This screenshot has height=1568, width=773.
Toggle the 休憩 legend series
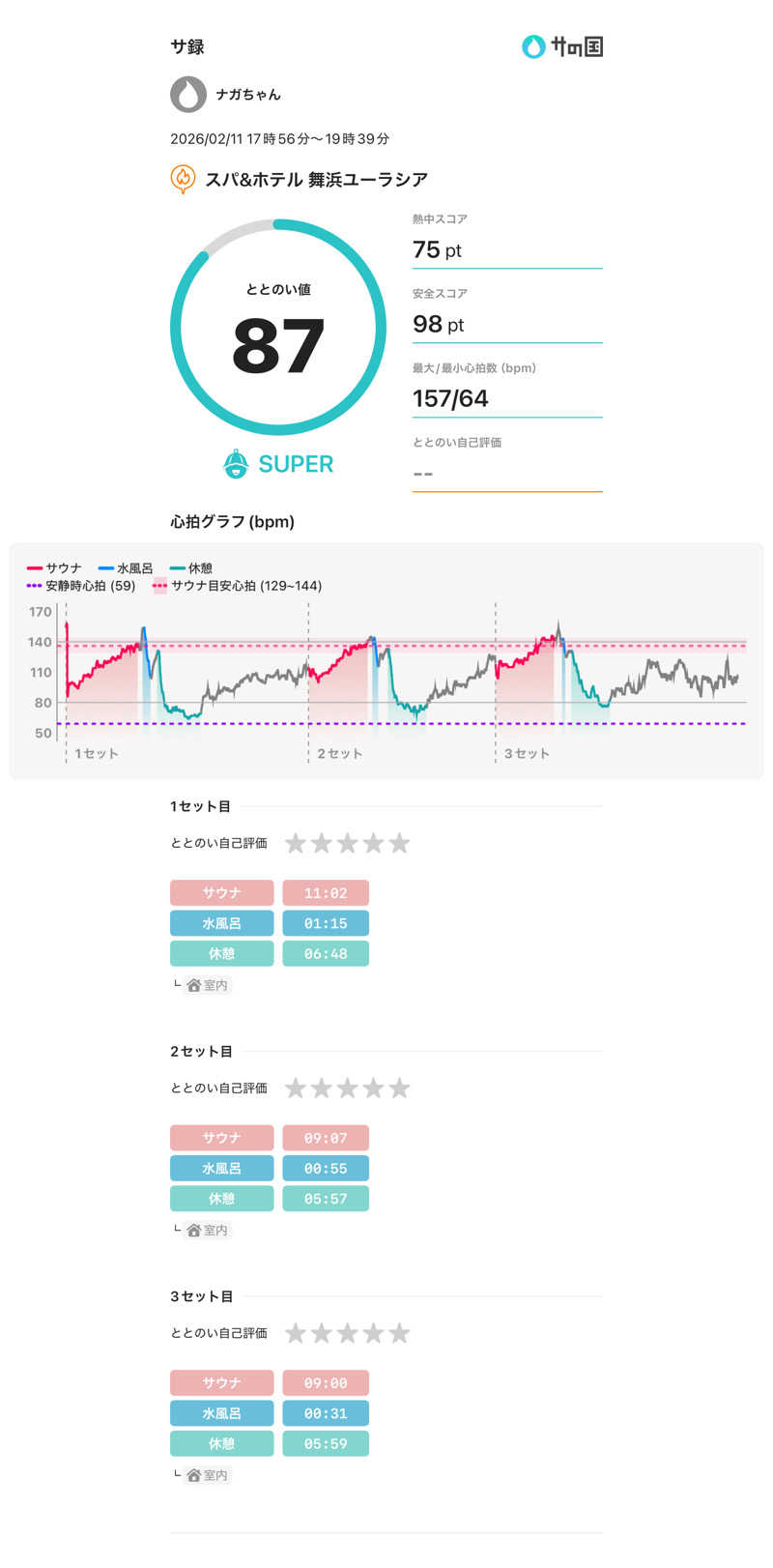tap(191, 568)
